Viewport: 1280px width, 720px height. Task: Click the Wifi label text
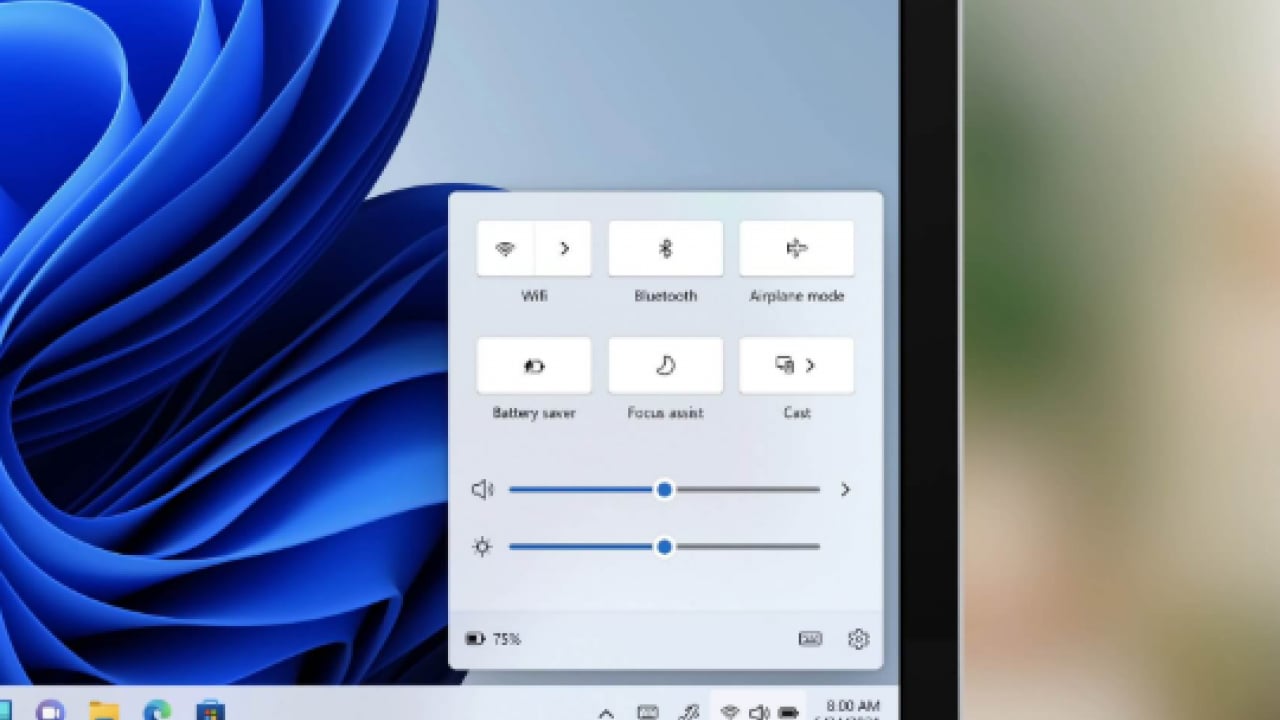coord(534,296)
